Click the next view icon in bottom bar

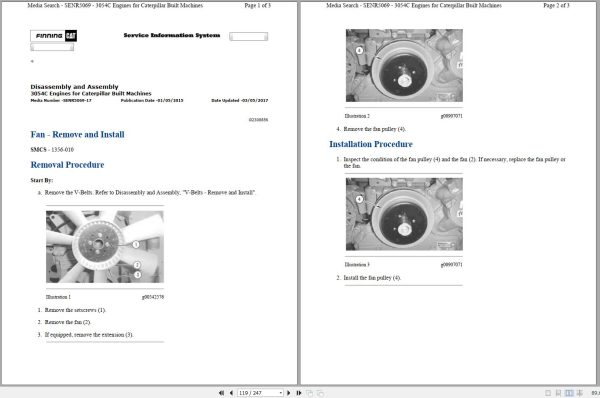coord(320,393)
